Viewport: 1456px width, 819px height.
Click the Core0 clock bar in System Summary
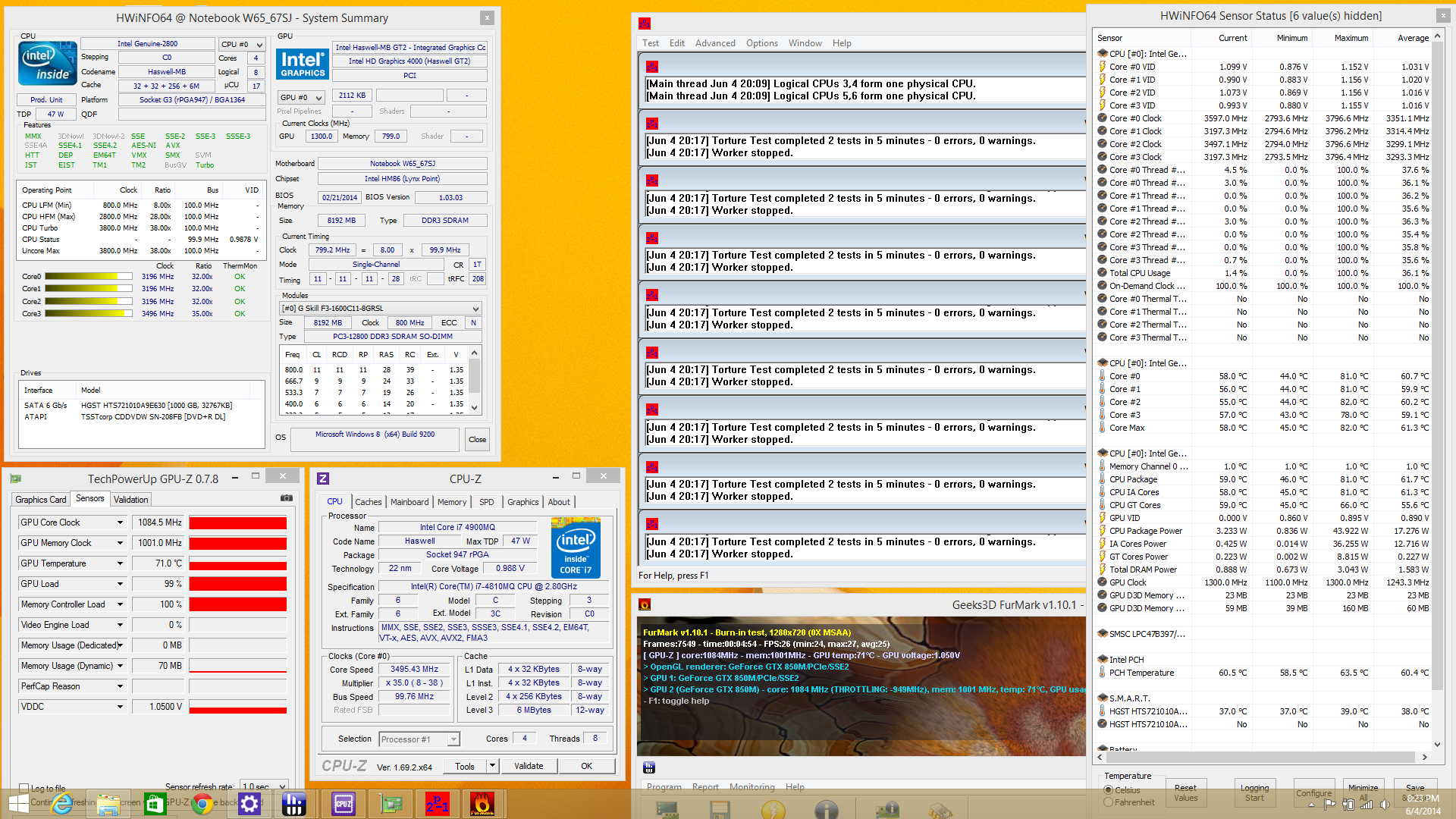[89, 276]
